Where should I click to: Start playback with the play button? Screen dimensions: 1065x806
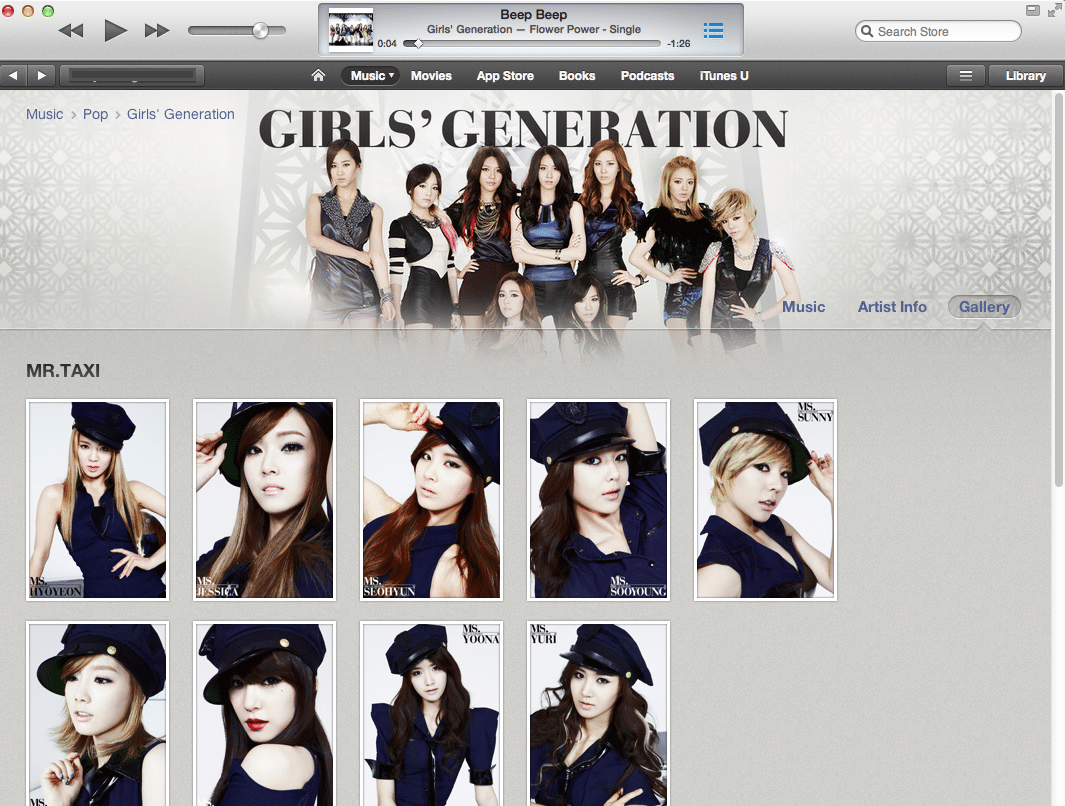pos(115,31)
